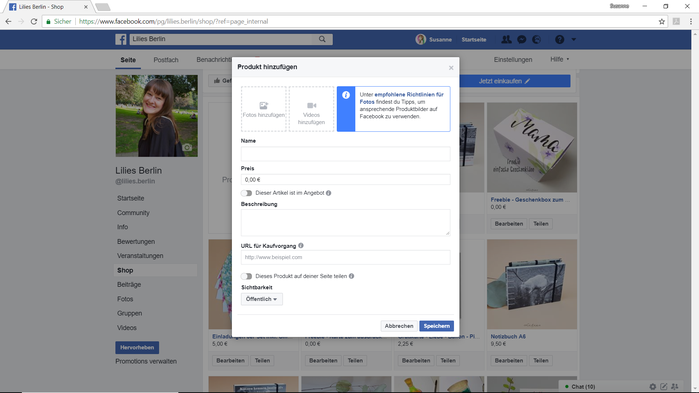The width and height of the screenshot is (699, 393).
Task: Select Shop in the sidebar
Action: tap(155, 270)
